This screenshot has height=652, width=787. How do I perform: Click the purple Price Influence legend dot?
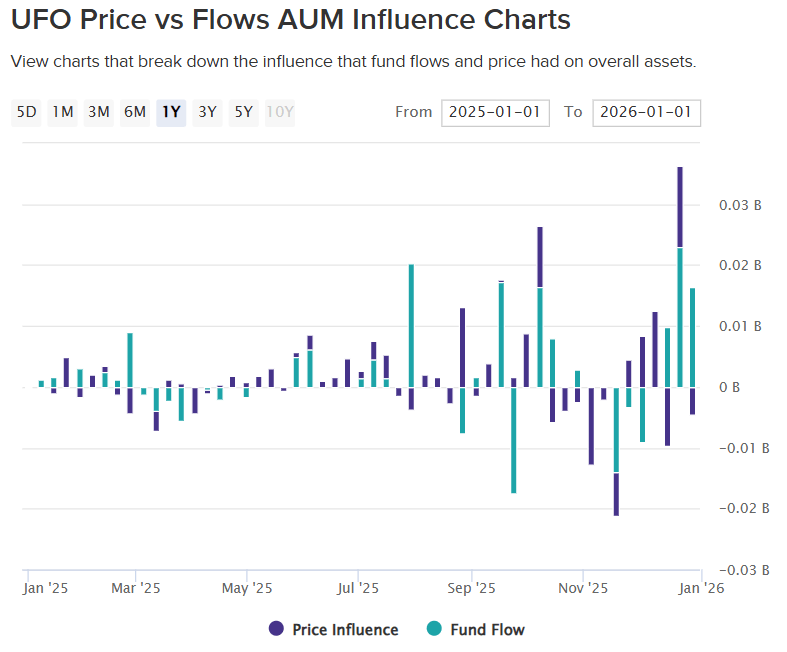276,629
